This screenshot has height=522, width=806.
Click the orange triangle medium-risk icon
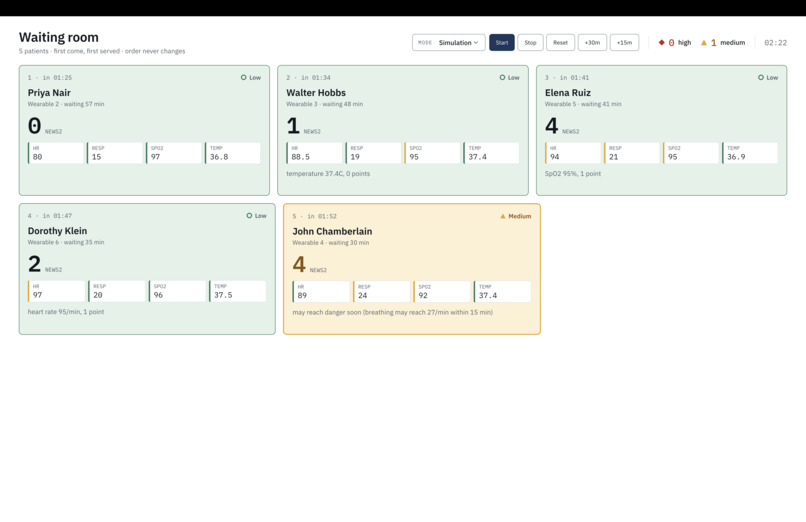click(704, 43)
